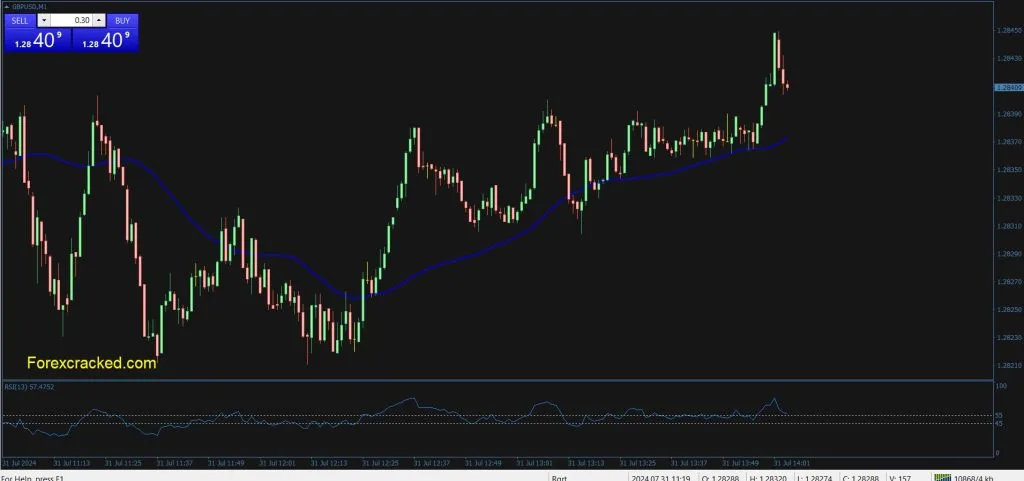The width and height of the screenshot is (1024, 481).
Task: Click the RSI 45 level label
Action: pyautogui.click(x=999, y=424)
